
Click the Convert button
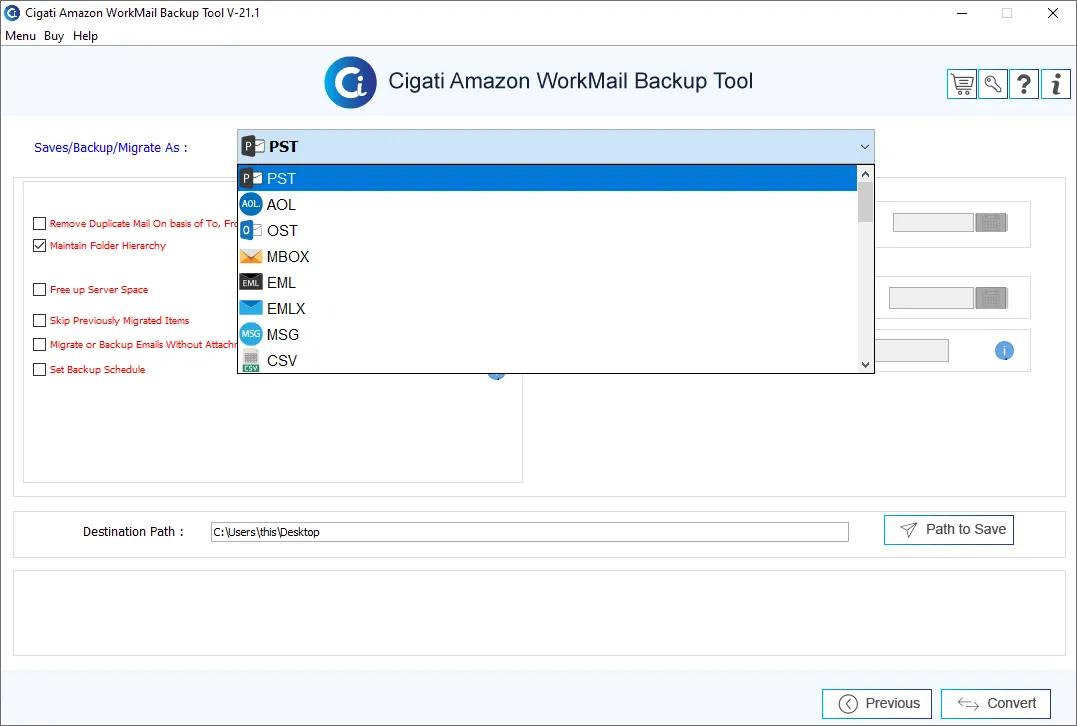(x=995, y=703)
